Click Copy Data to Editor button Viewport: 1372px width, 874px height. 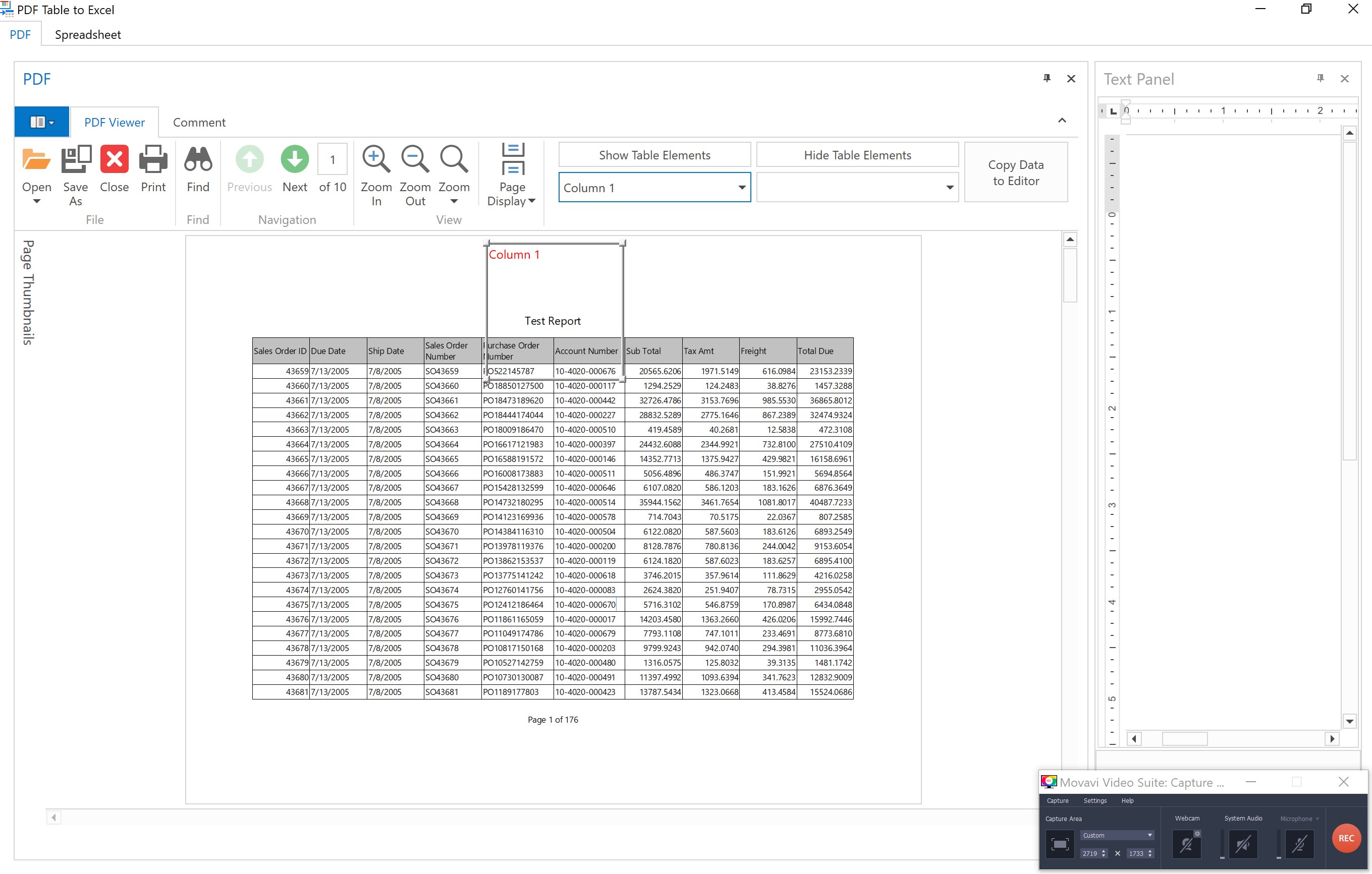point(1015,172)
